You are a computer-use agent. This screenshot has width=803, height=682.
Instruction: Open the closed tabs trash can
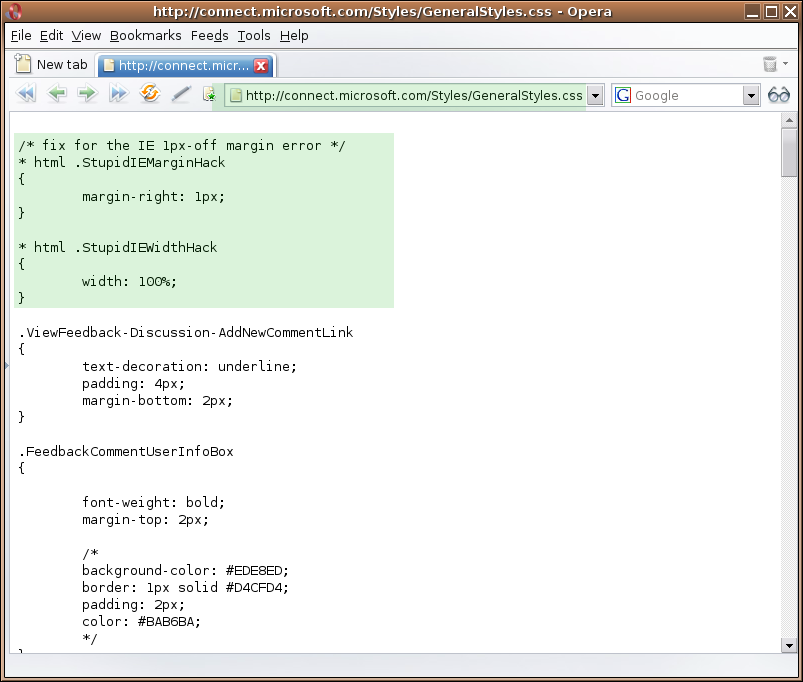tap(769, 64)
